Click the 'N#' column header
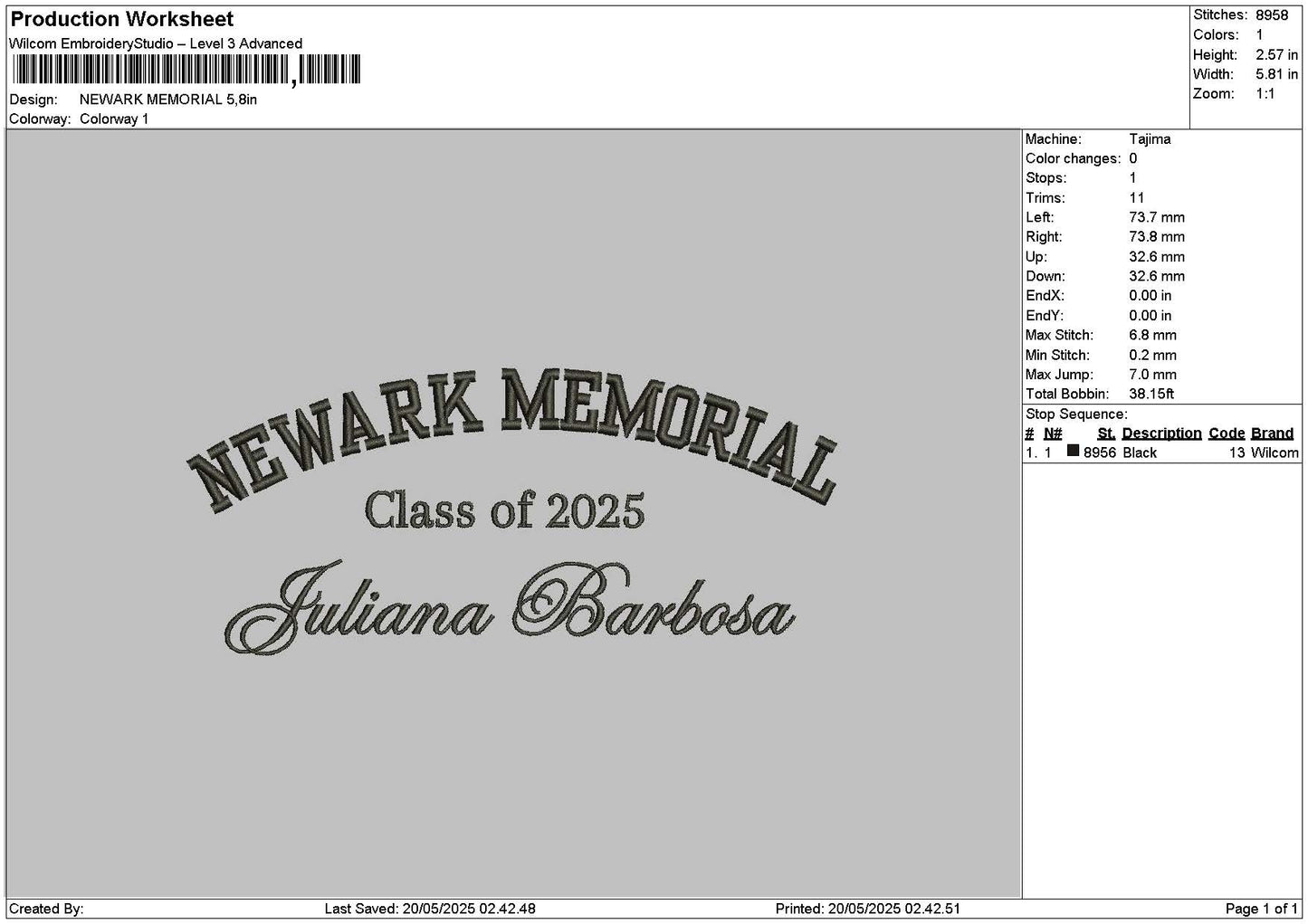This screenshot has height=924, width=1308. click(x=1053, y=433)
